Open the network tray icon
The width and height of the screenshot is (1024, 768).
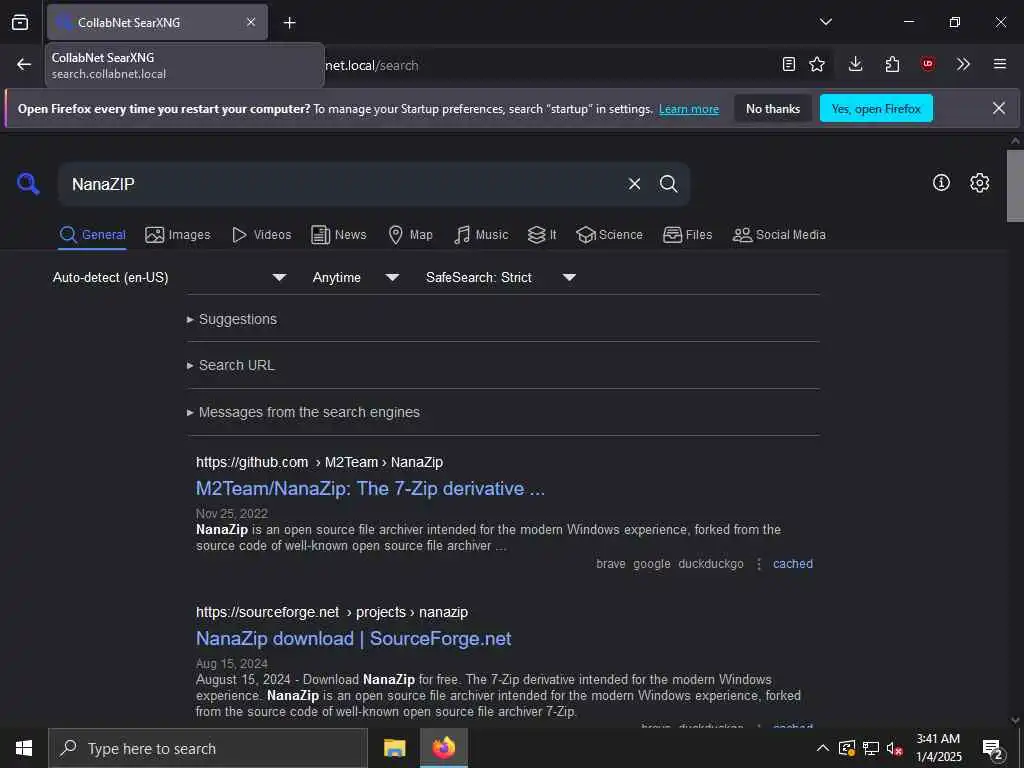pos(871,748)
